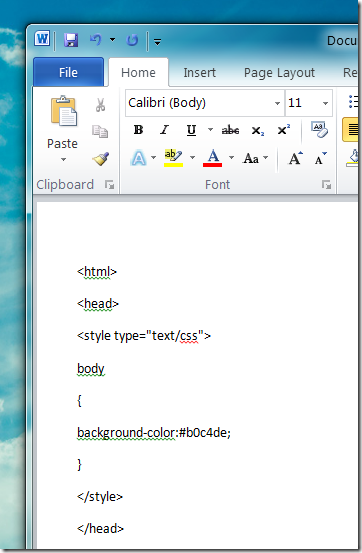
Task: Open the Calibri (Body) font name dropdown
Action: click(x=277, y=103)
